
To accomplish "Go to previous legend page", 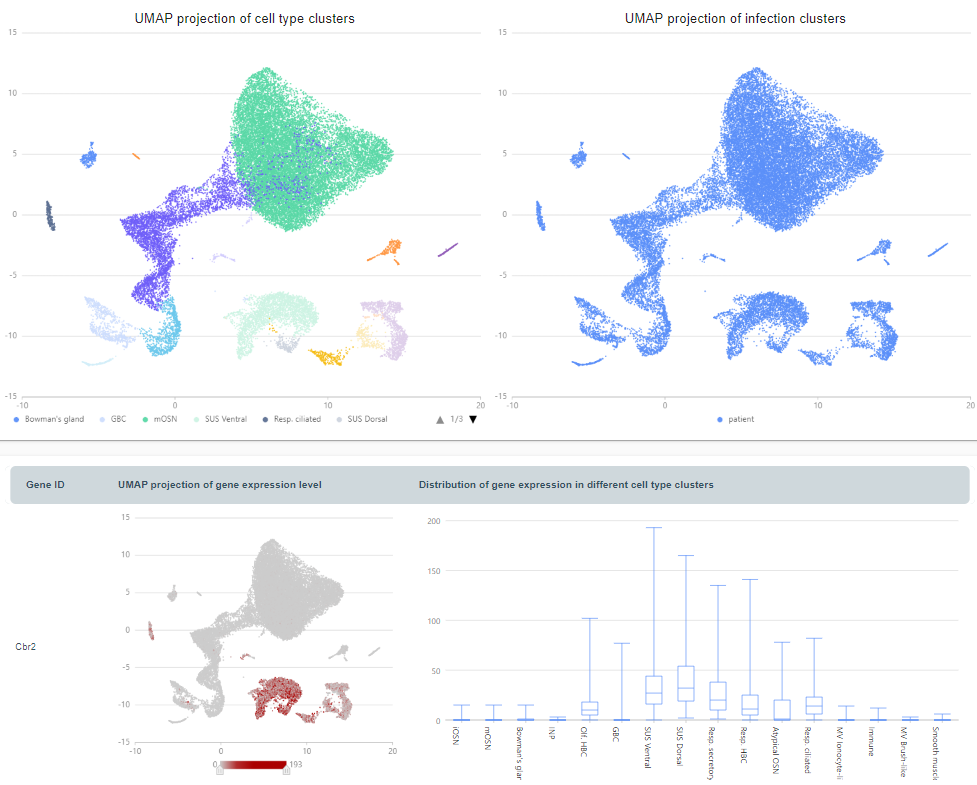I will point(439,419).
